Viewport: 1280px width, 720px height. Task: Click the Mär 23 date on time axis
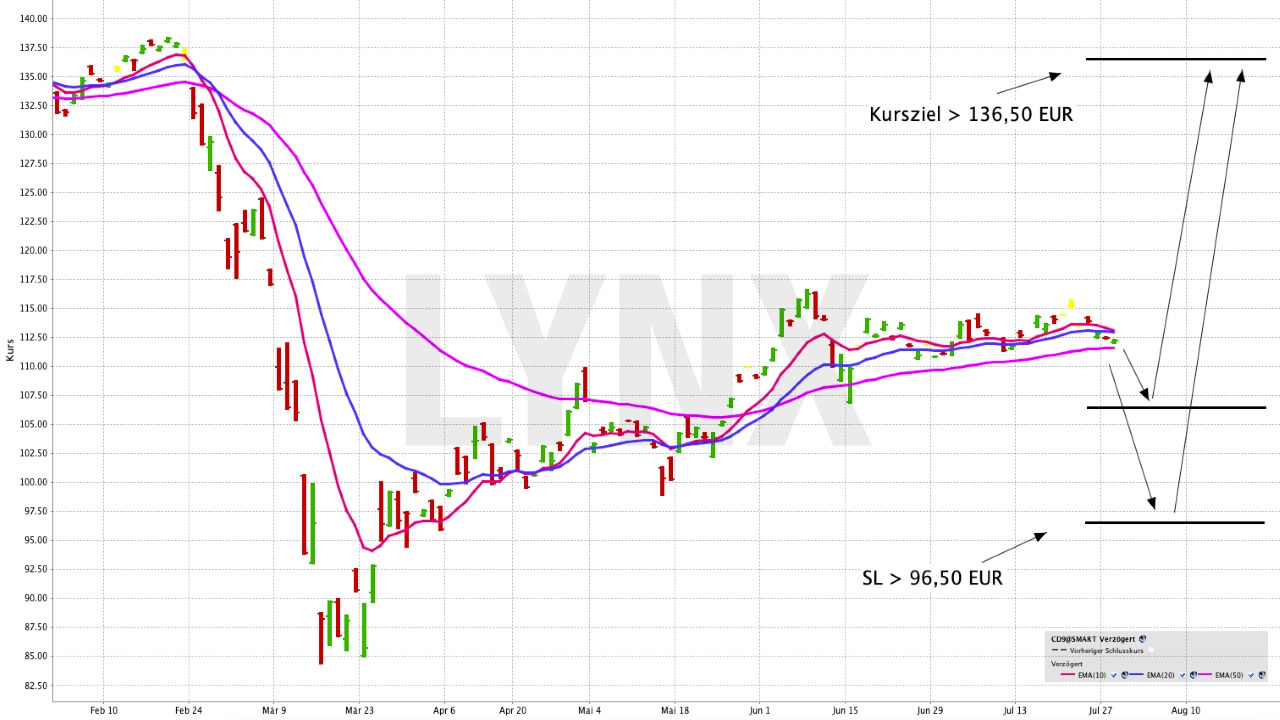(359, 710)
